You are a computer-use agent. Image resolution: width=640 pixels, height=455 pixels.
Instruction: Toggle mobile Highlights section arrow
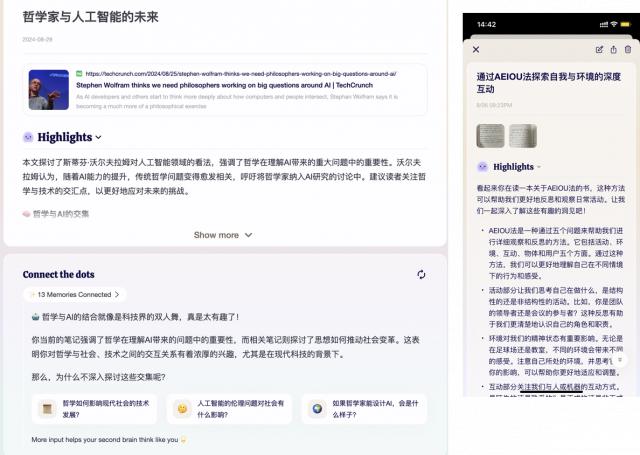pos(540,167)
